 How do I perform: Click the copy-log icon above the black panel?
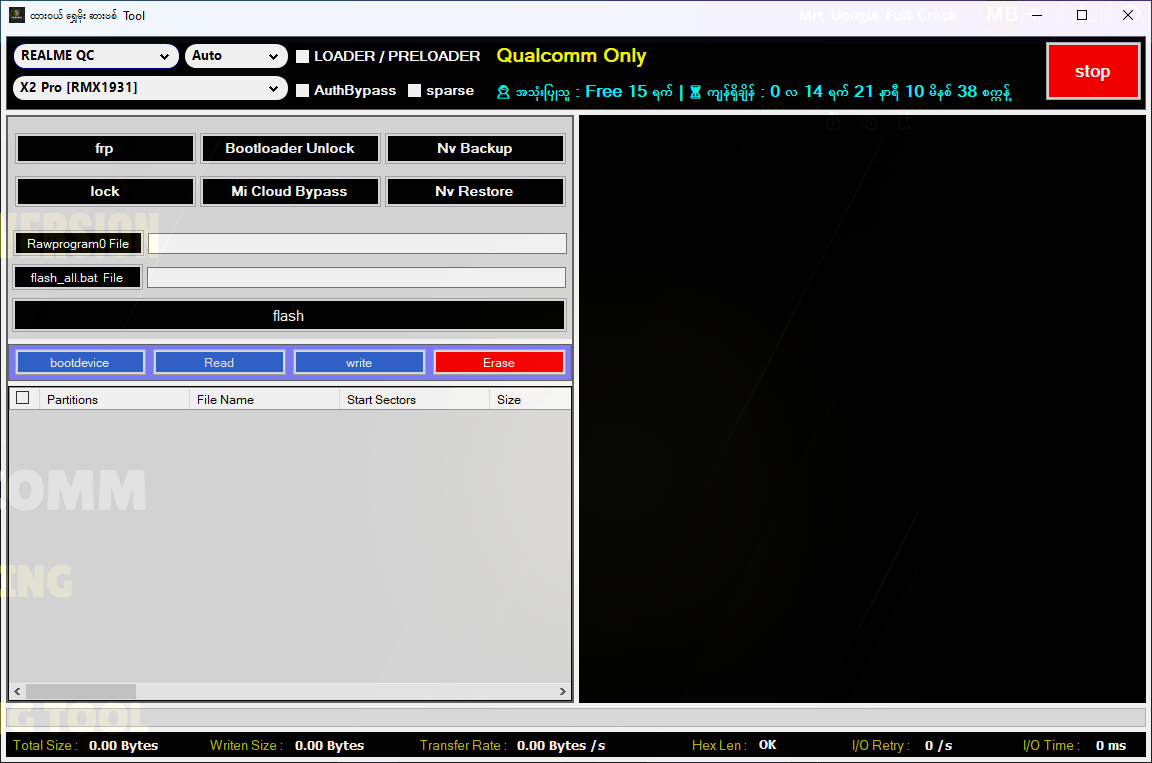pyautogui.click(x=870, y=123)
